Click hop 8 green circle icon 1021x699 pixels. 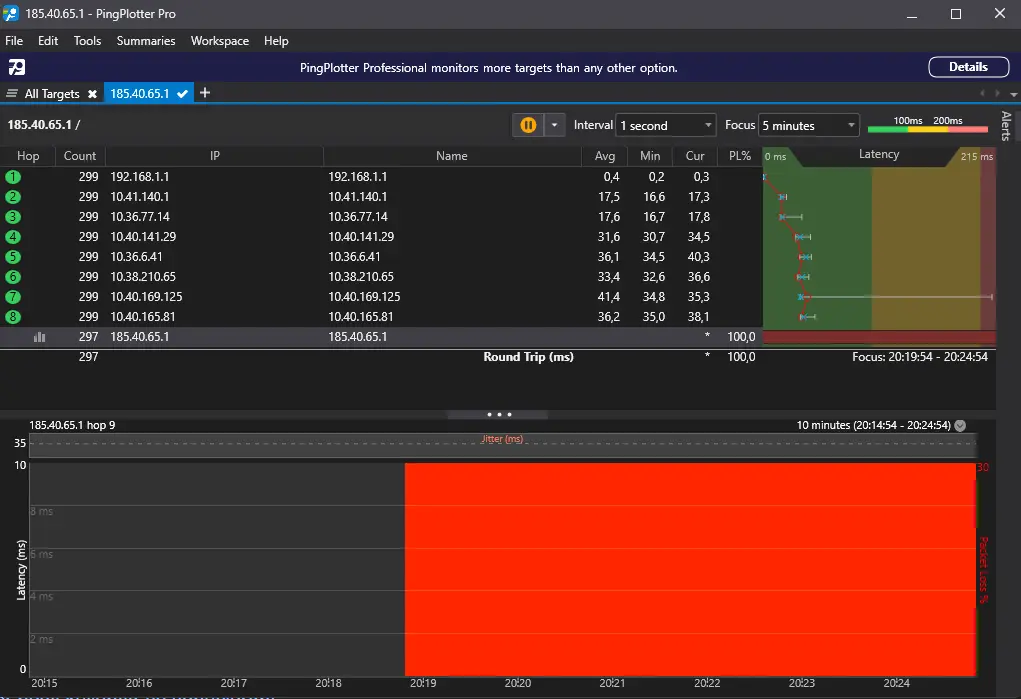12,317
